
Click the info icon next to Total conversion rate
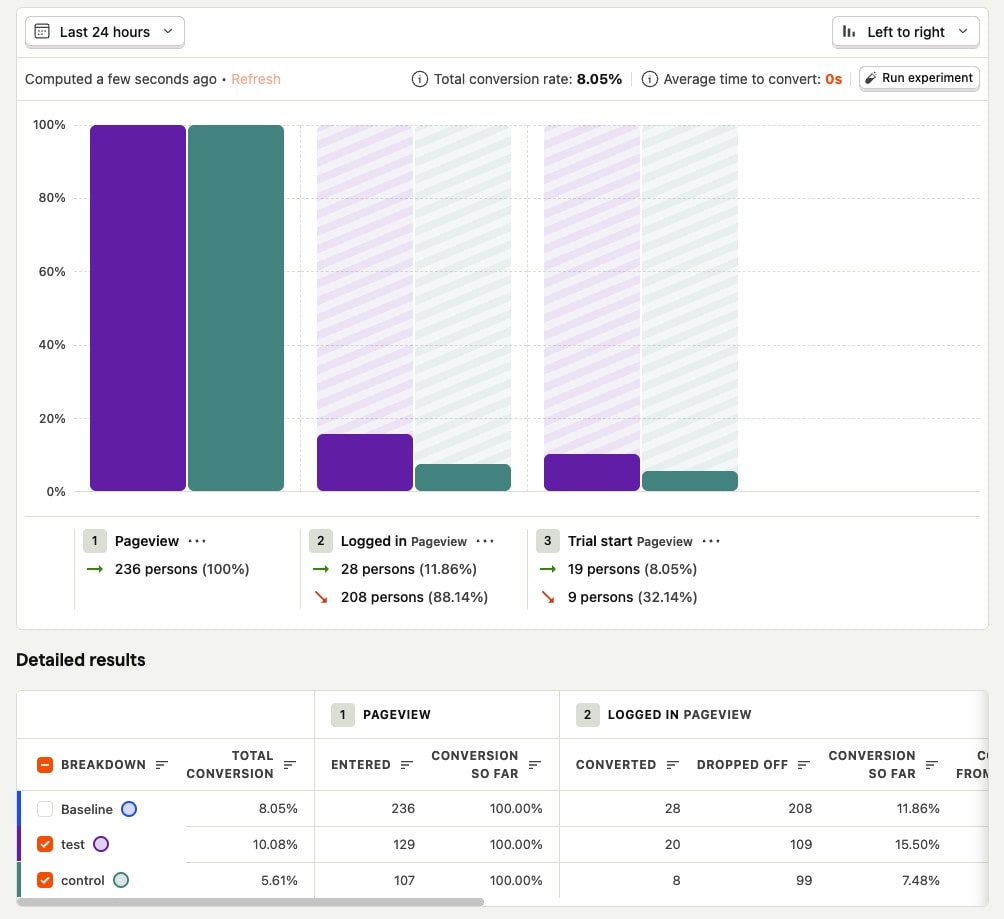[421, 78]
